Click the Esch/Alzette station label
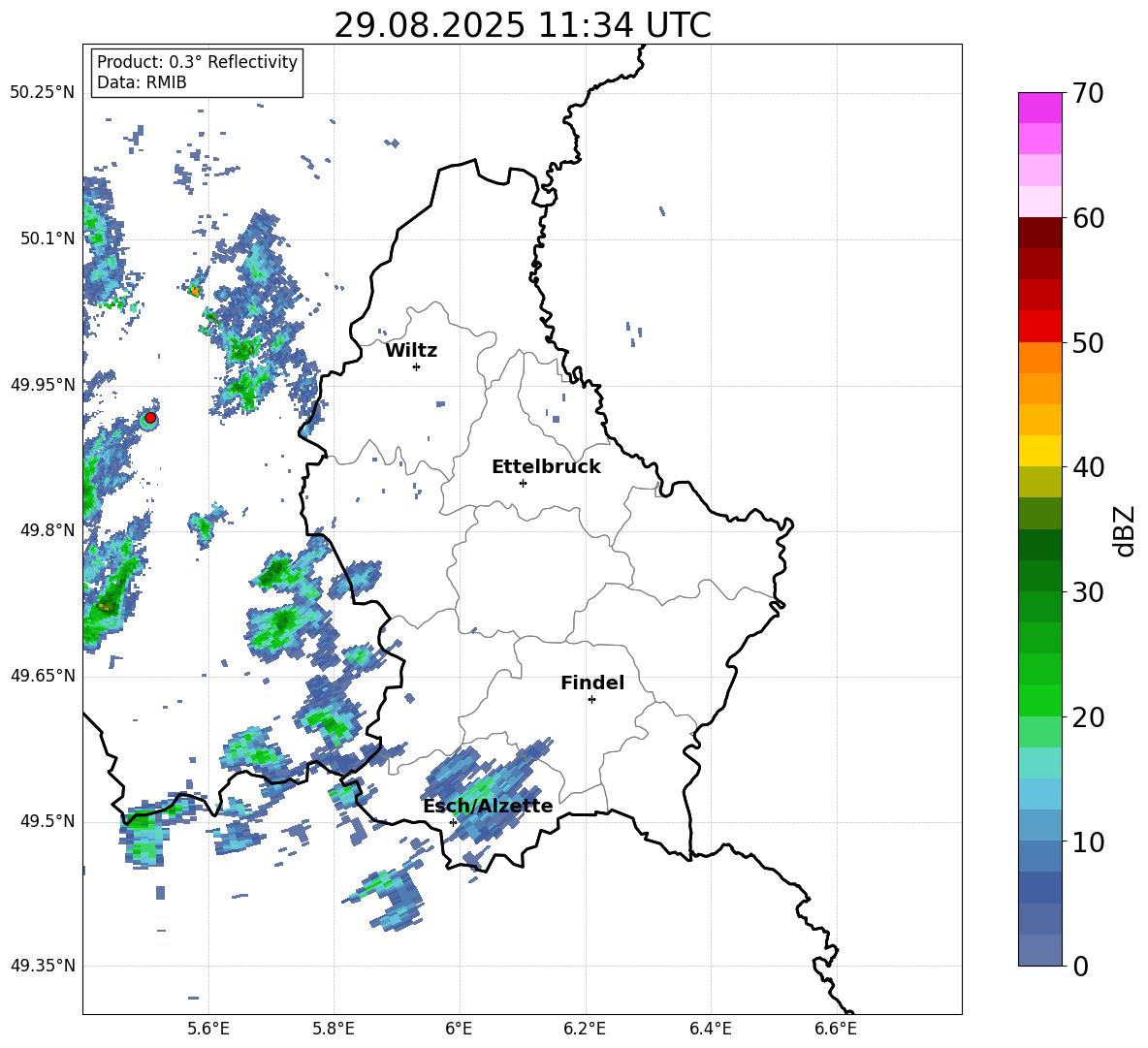This screenshot has height=1048, width=1148. pos(488,806)
